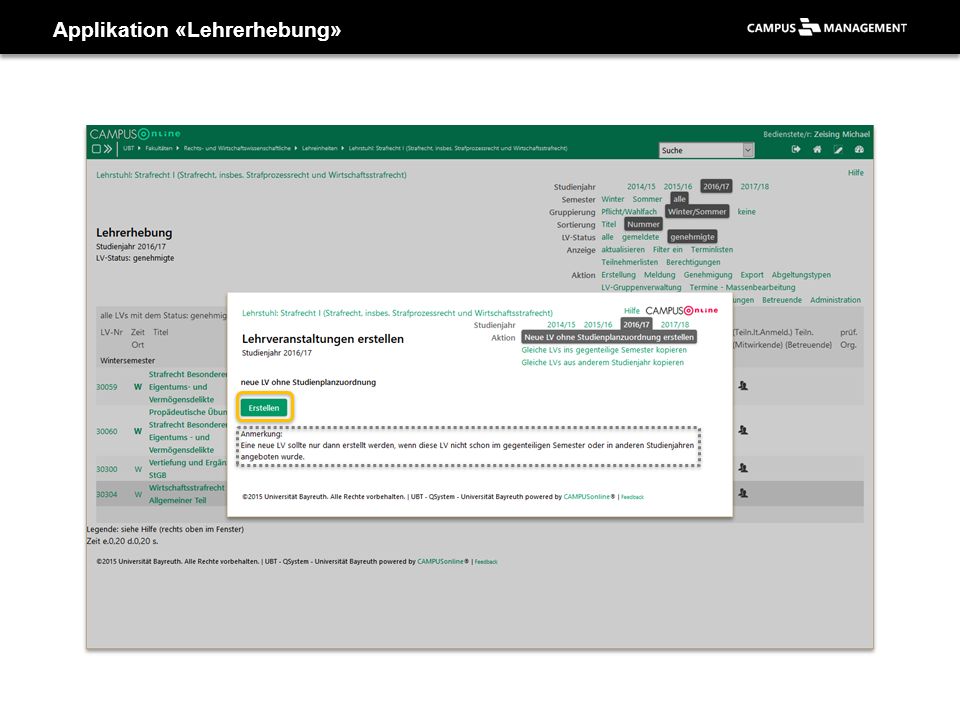Open Teilnehmerlisten
The image size is (960, 720).
click(629, 262)
